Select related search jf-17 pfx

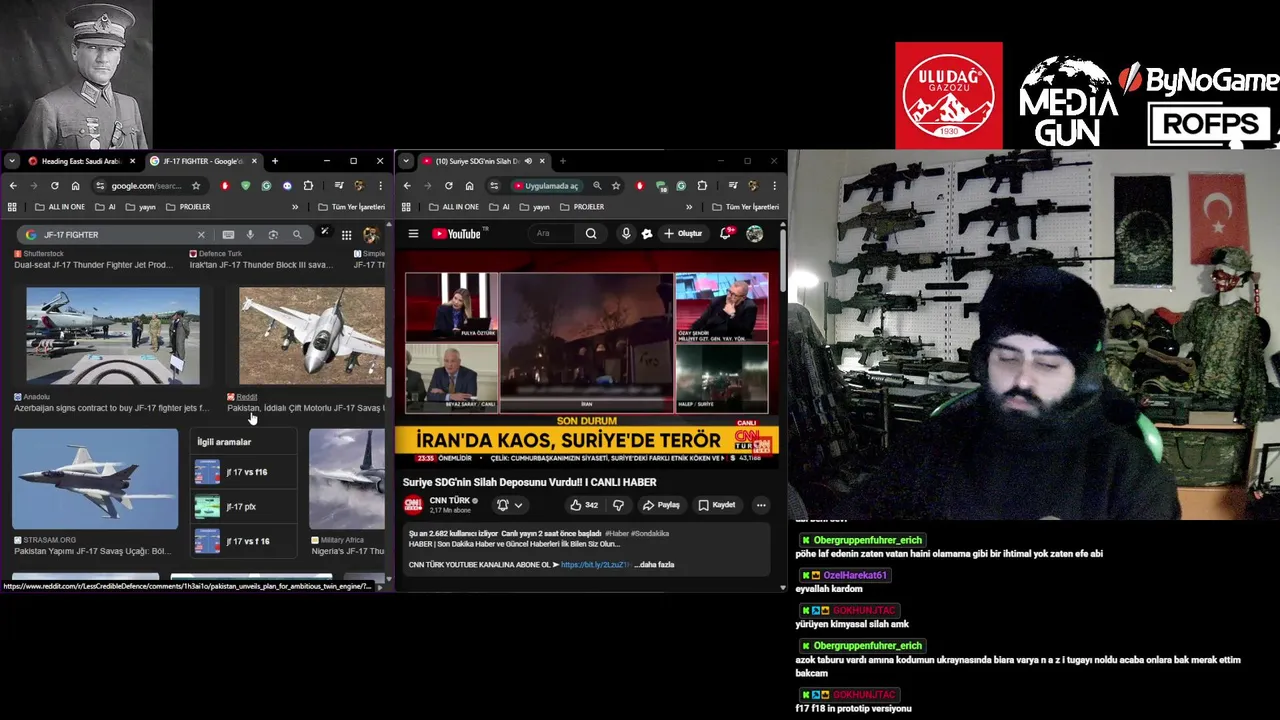coord(246,507)
